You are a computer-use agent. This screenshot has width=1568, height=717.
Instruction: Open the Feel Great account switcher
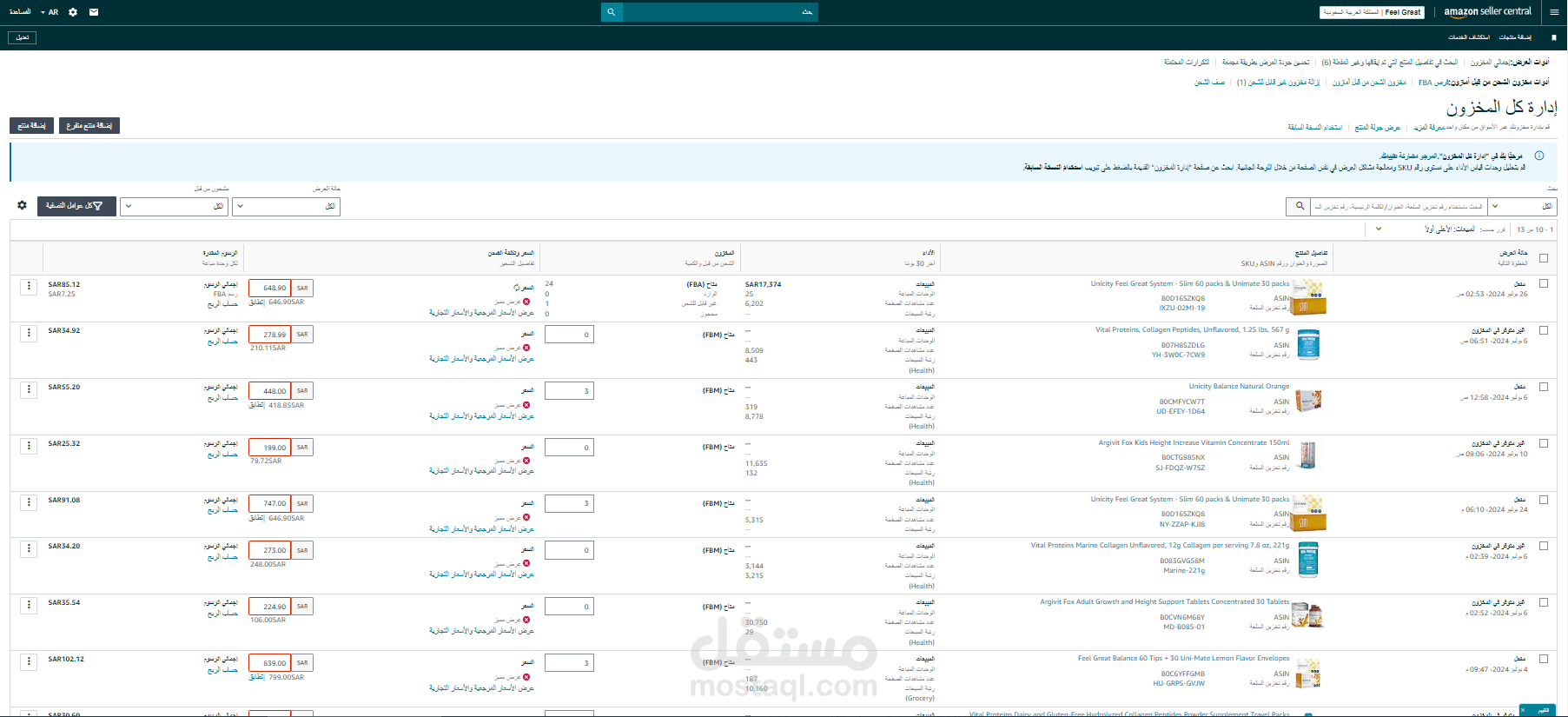pos(1372,12)
